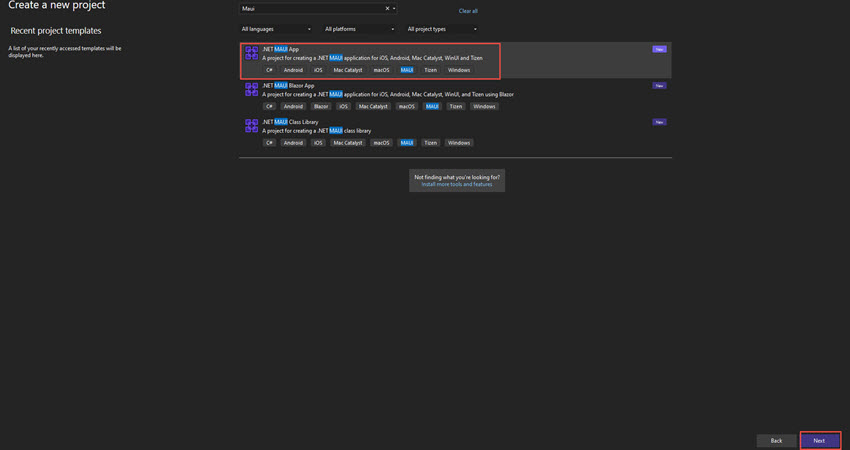Click the macOS tag in the Blazor App row
850x450 pixels.
coord(407,106)
